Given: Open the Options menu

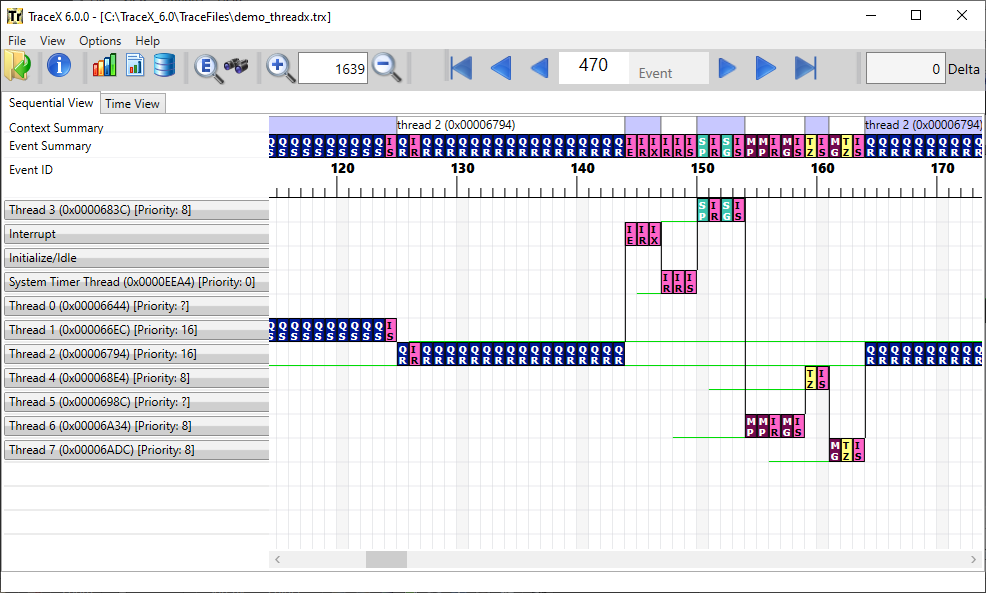Looking at the screenshot, I should (x=100, y=41).
